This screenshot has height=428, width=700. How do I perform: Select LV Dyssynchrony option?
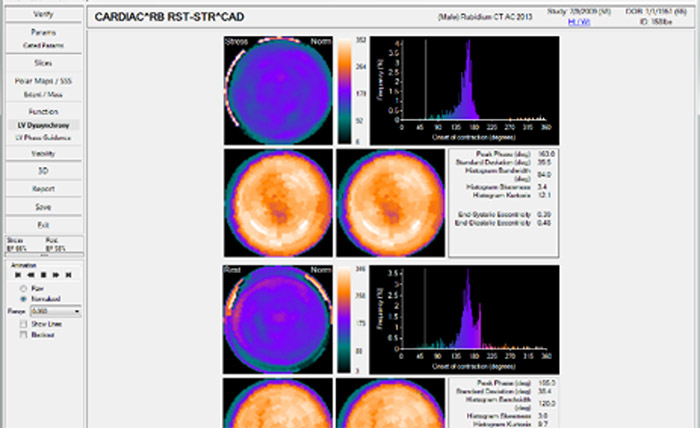(x=42, y=125)
